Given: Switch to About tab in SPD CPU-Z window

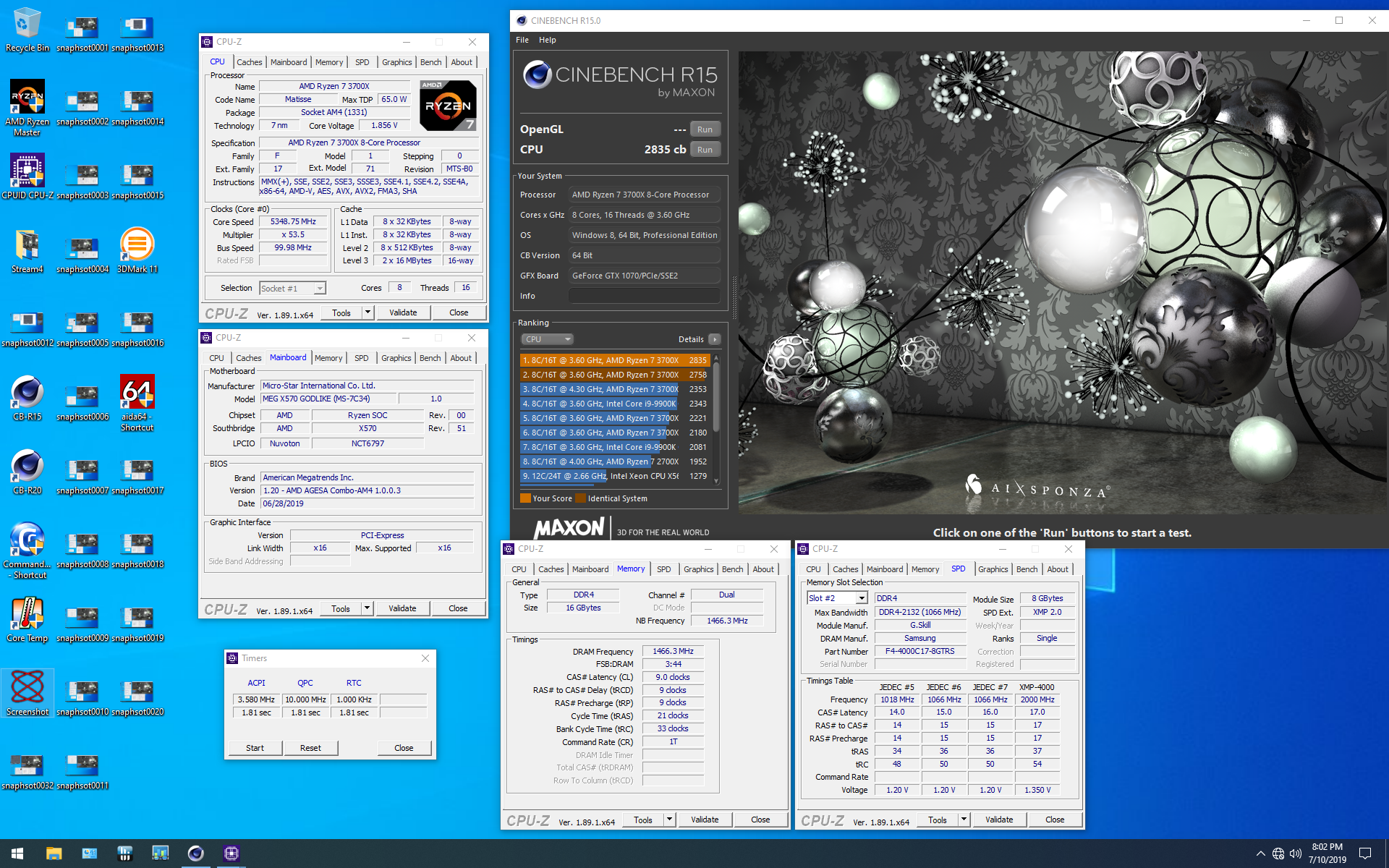Looking at the screenshot, I should click(1058, 569).
